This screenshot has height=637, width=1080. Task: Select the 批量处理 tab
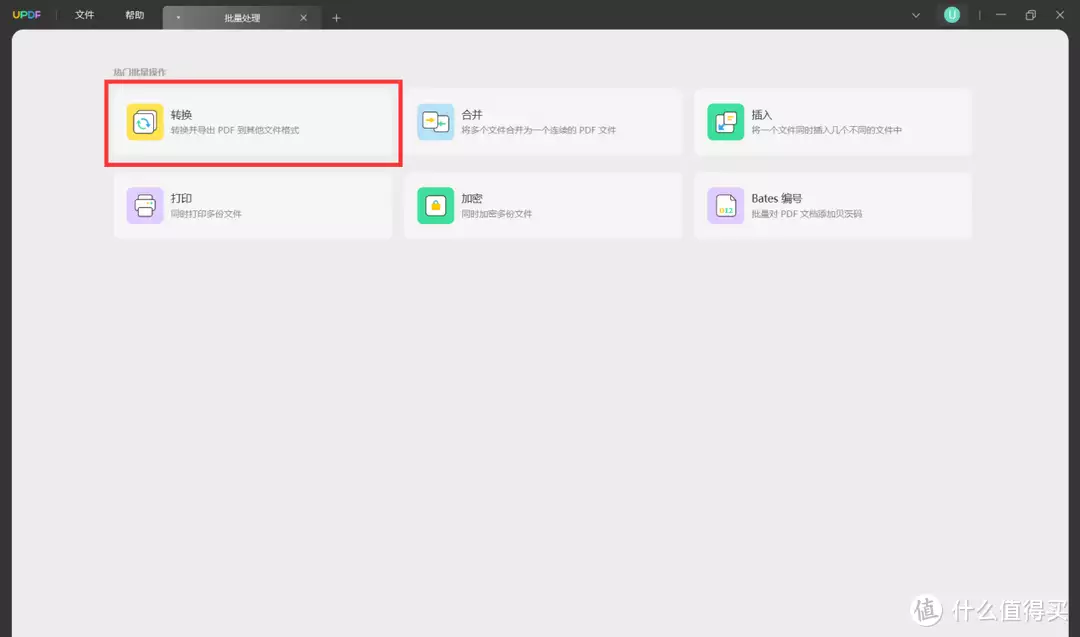tap(242, 18)
